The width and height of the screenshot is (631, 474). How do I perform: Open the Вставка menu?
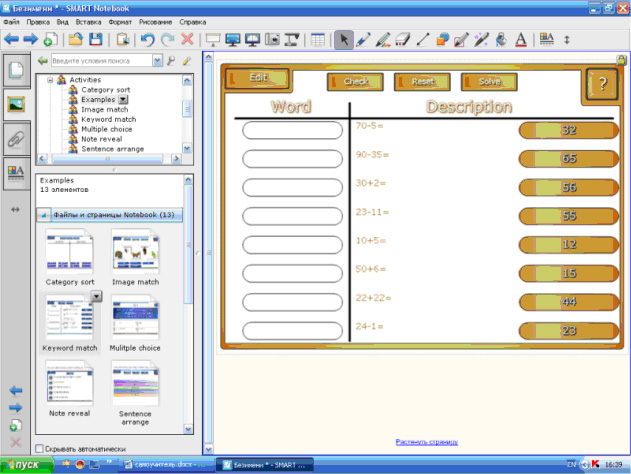click(87, 20)
